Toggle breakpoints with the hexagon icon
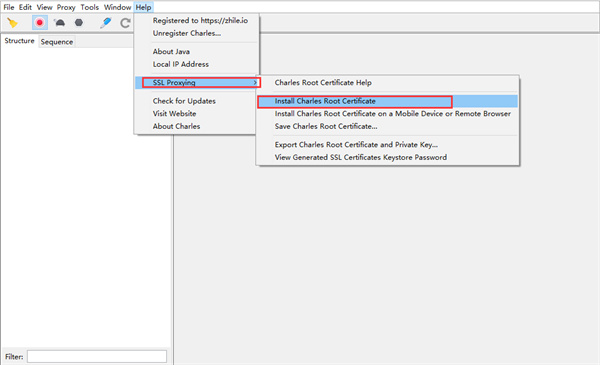Screen dimensions: 600x365 click(79, 23)
